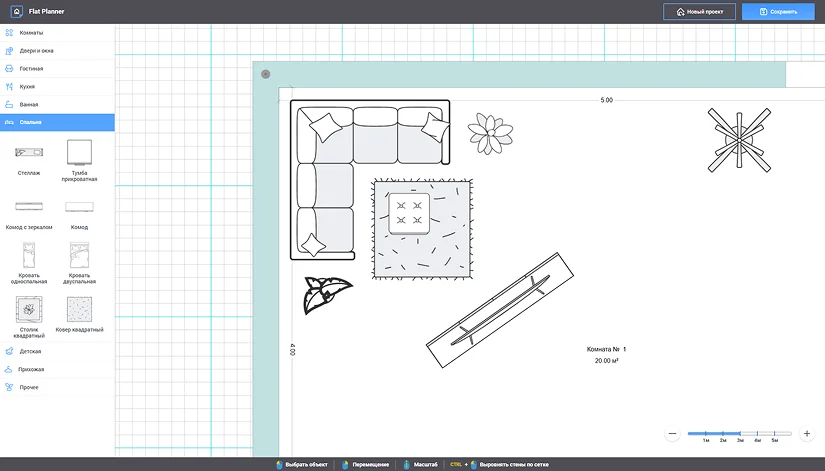Open the Кухня category

[57, 86]
